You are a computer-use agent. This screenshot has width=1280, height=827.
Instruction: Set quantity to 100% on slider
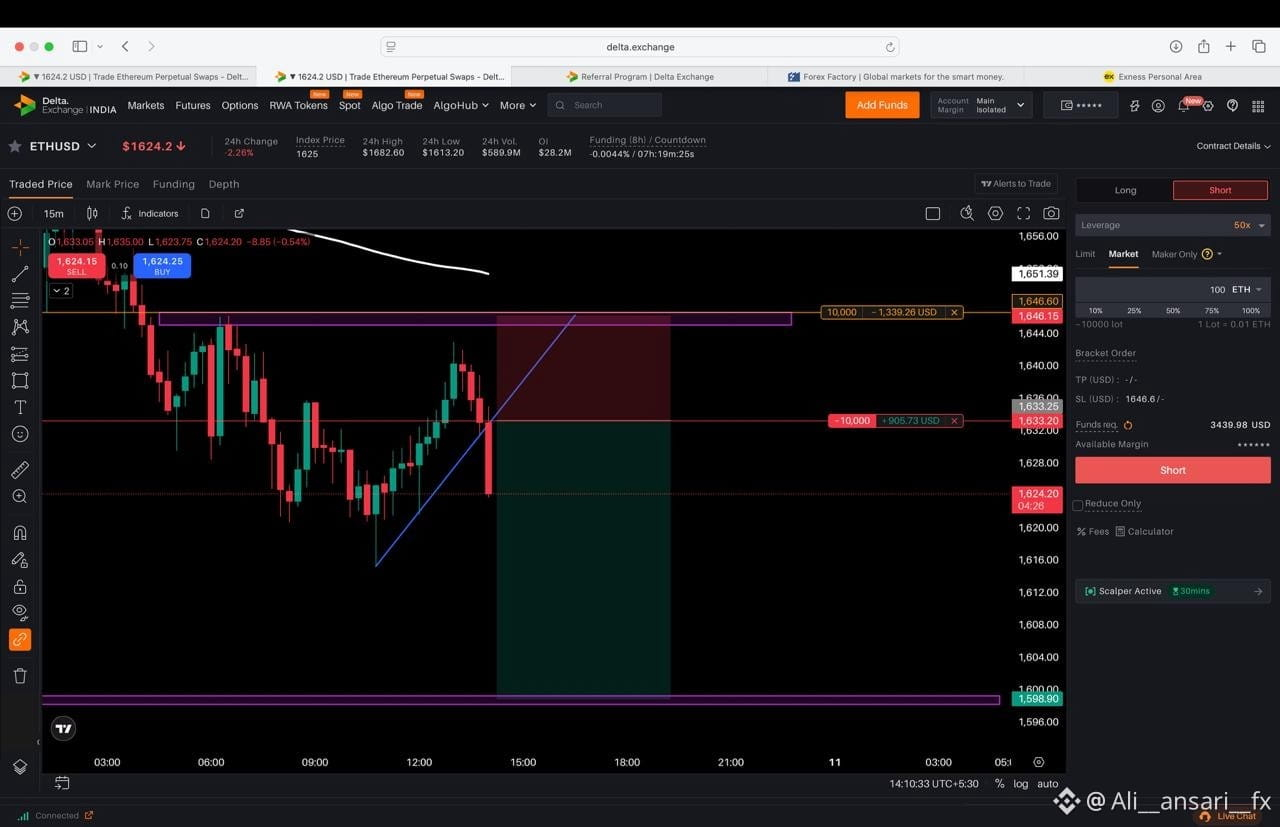tap(1250, 311)
